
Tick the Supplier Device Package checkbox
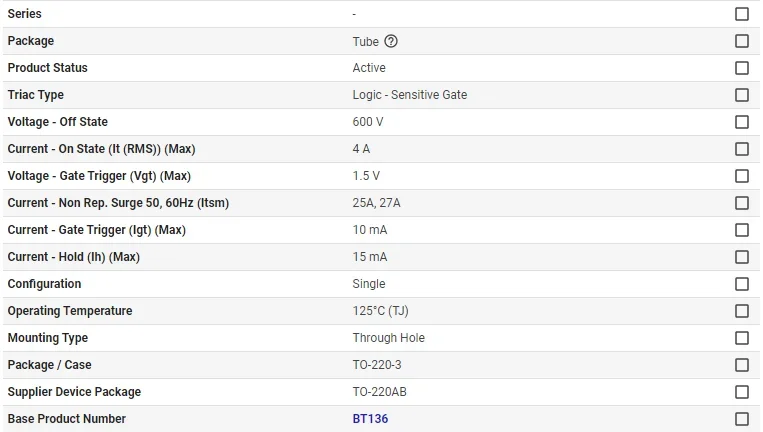(742, 392)
